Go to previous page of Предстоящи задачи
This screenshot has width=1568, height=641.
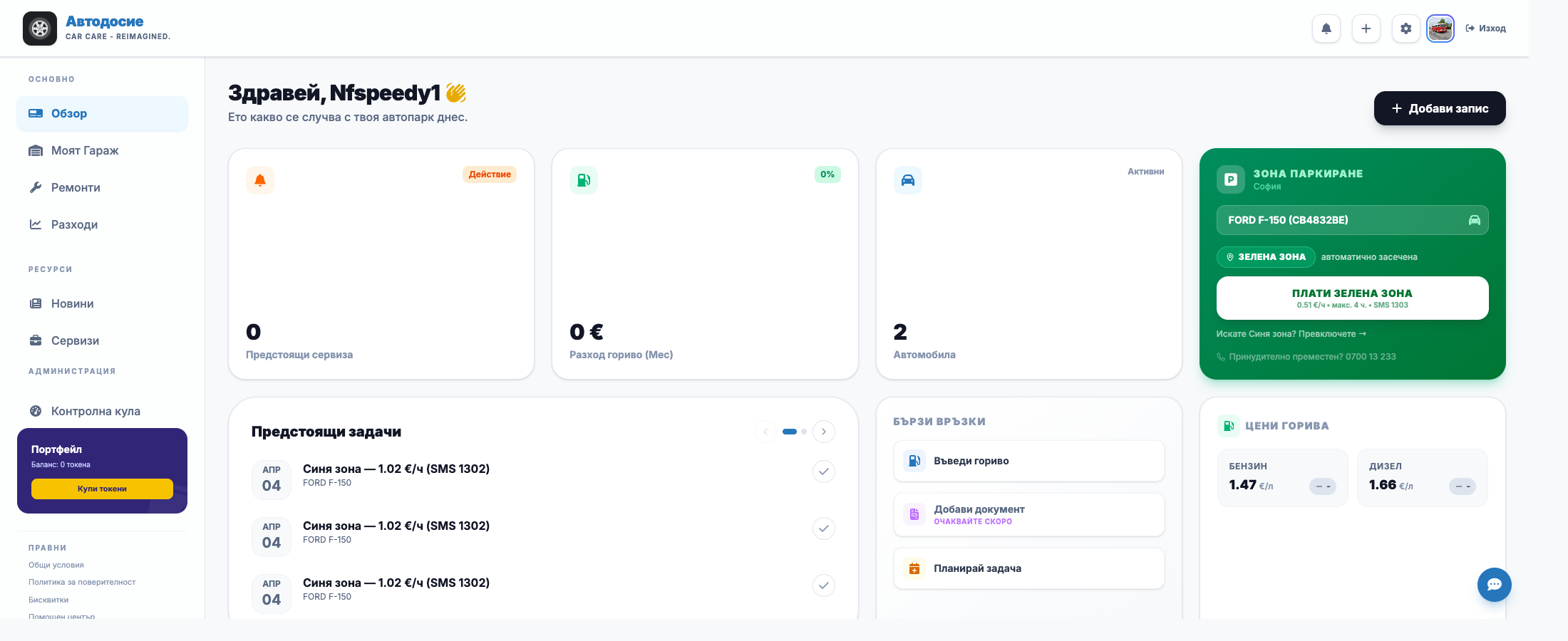click(765, 432)
